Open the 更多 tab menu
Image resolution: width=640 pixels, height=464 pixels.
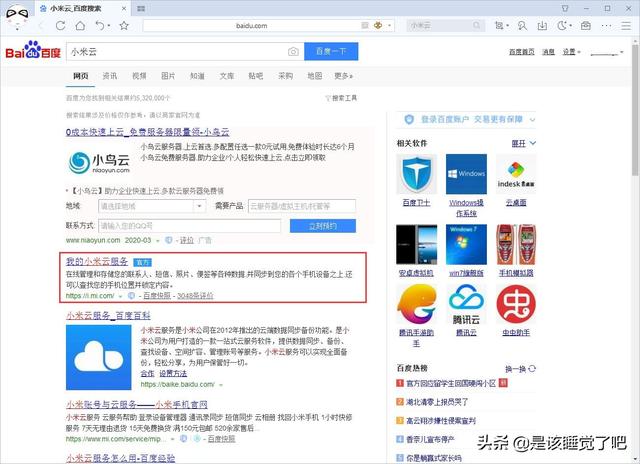(343, 76)
